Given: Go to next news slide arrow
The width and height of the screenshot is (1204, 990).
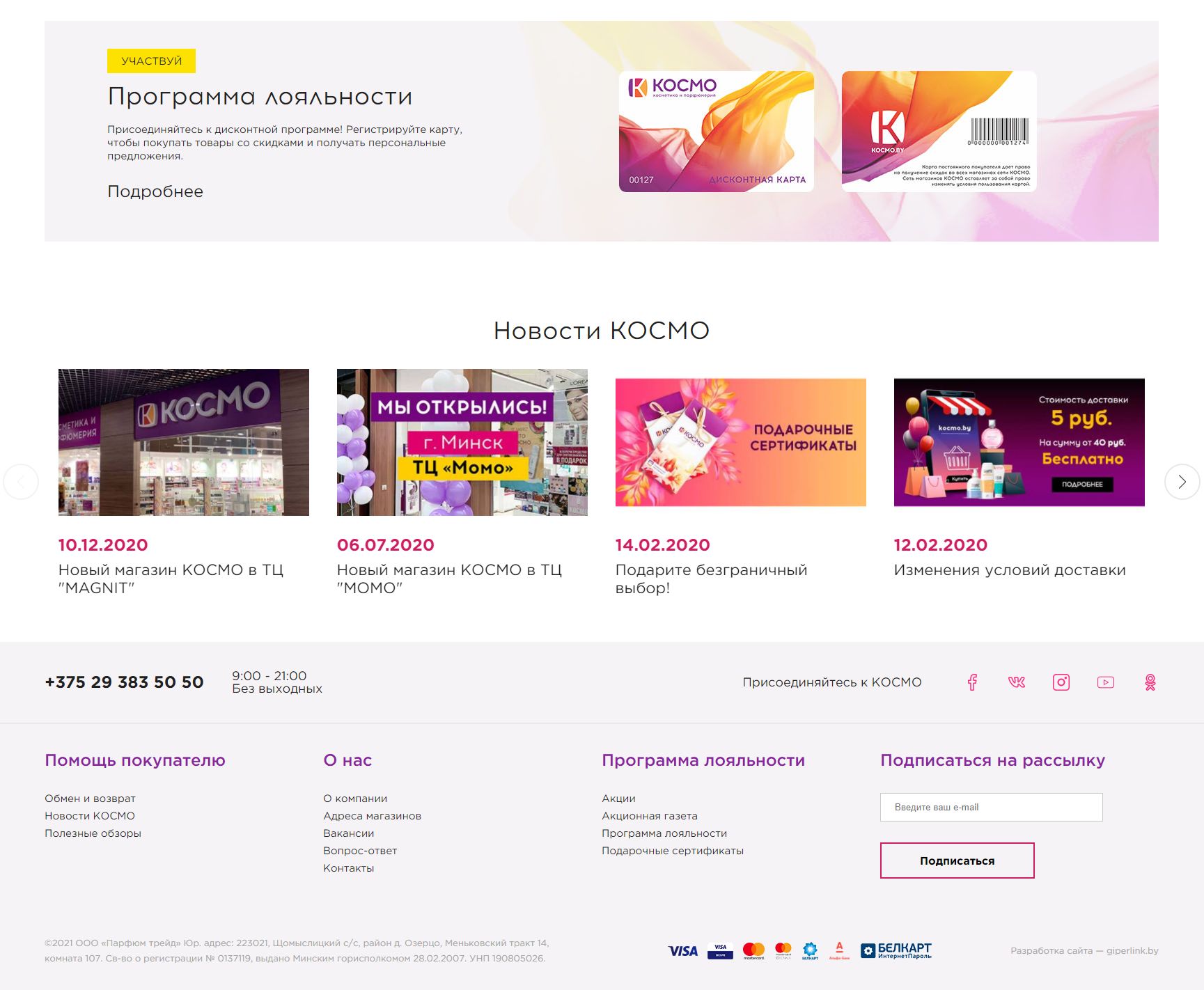Looking at the screenshot, I should tap(1182, 481).
